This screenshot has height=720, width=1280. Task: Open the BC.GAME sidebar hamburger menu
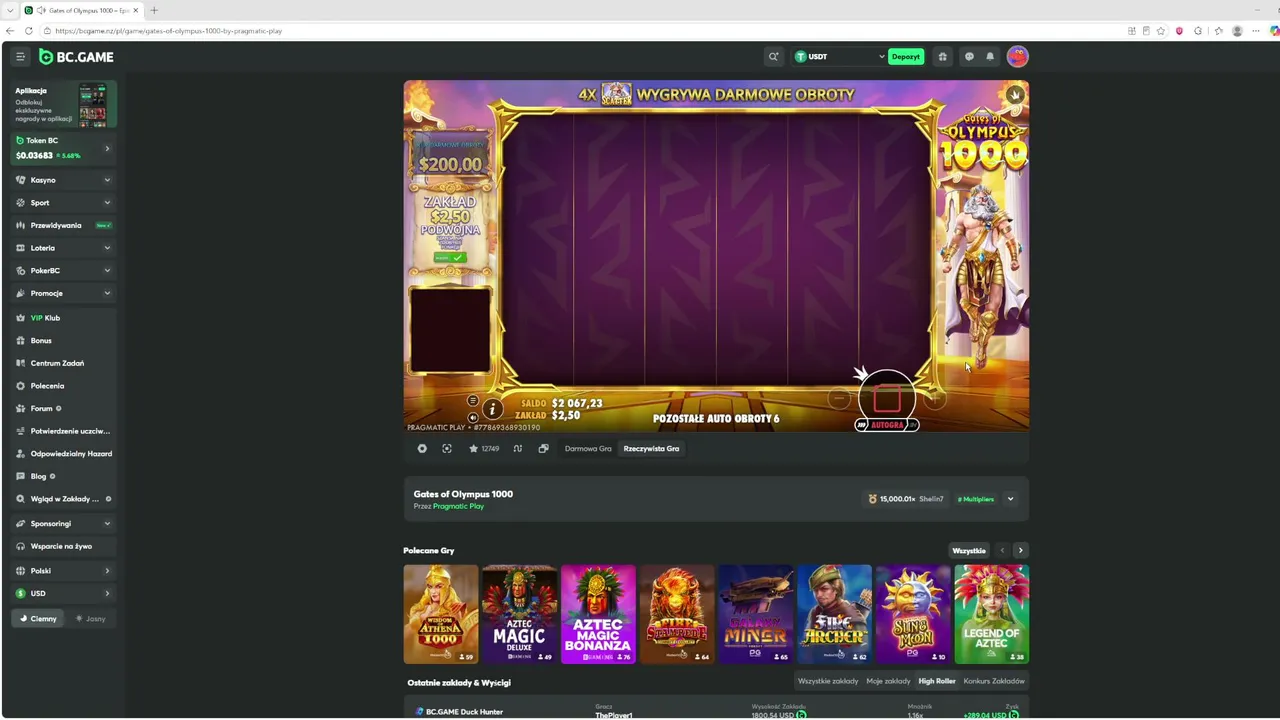(20, 57)
